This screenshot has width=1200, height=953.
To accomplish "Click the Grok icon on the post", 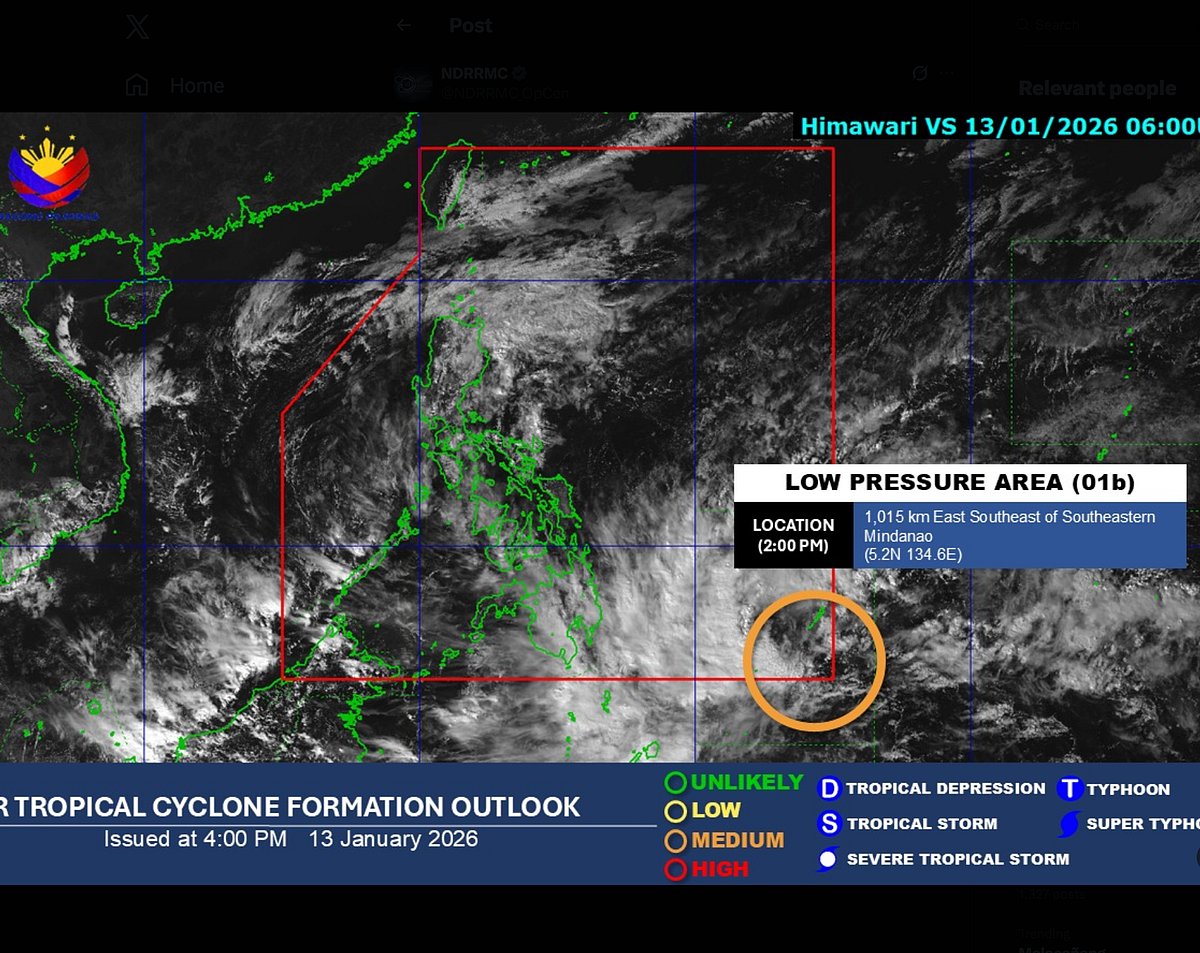I will (x=918, y=73).
